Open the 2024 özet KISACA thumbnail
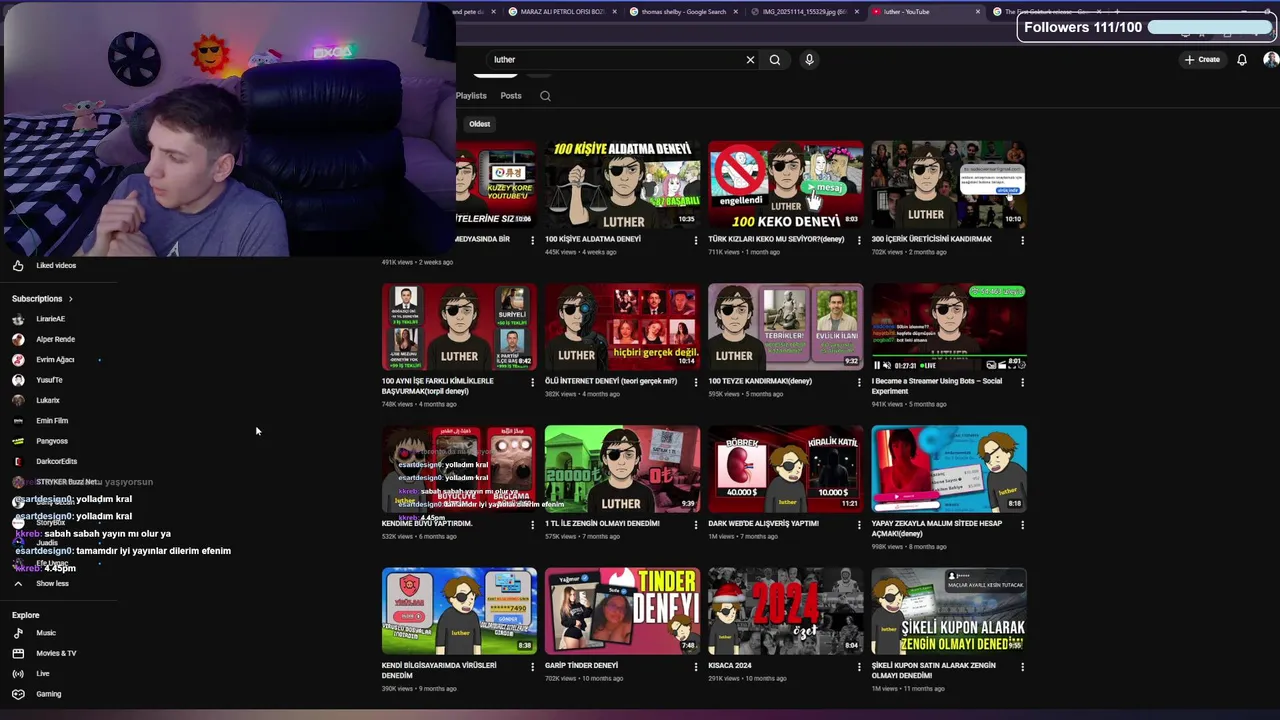 pos(786,611)
